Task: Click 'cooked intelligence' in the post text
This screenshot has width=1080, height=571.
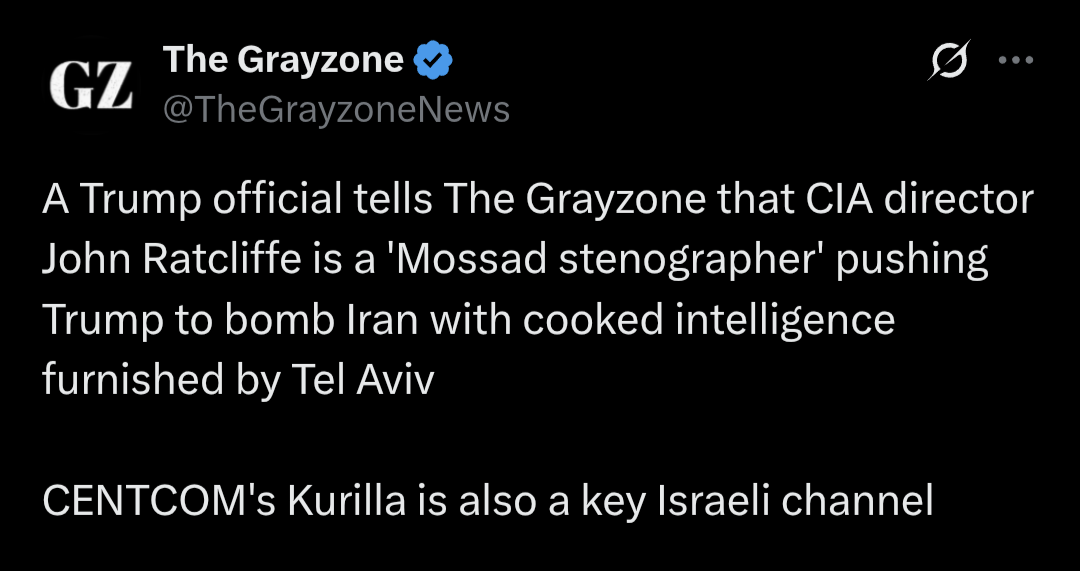Action: click(x=709, y=320)
